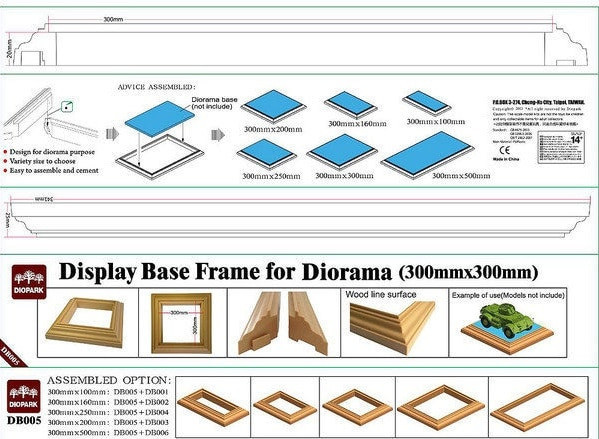This screenshot has width=599, height=439.
Task: Open the angled wooden frame thumbnail
Action: tap(86, 322)
